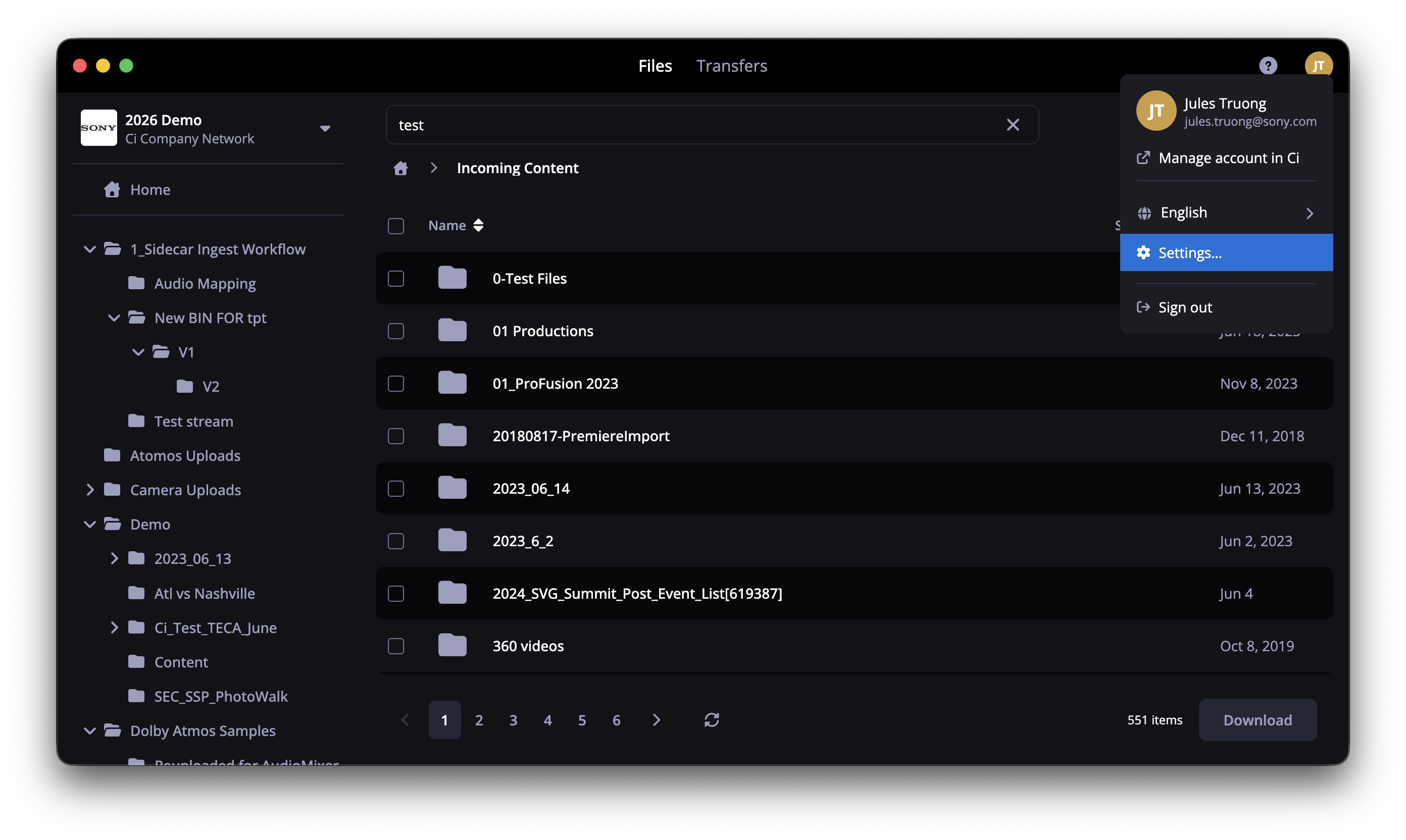This screenshot has width=1406, height=840.
Task: Check the 0-Test Files row checkbox
Action: 395,279
